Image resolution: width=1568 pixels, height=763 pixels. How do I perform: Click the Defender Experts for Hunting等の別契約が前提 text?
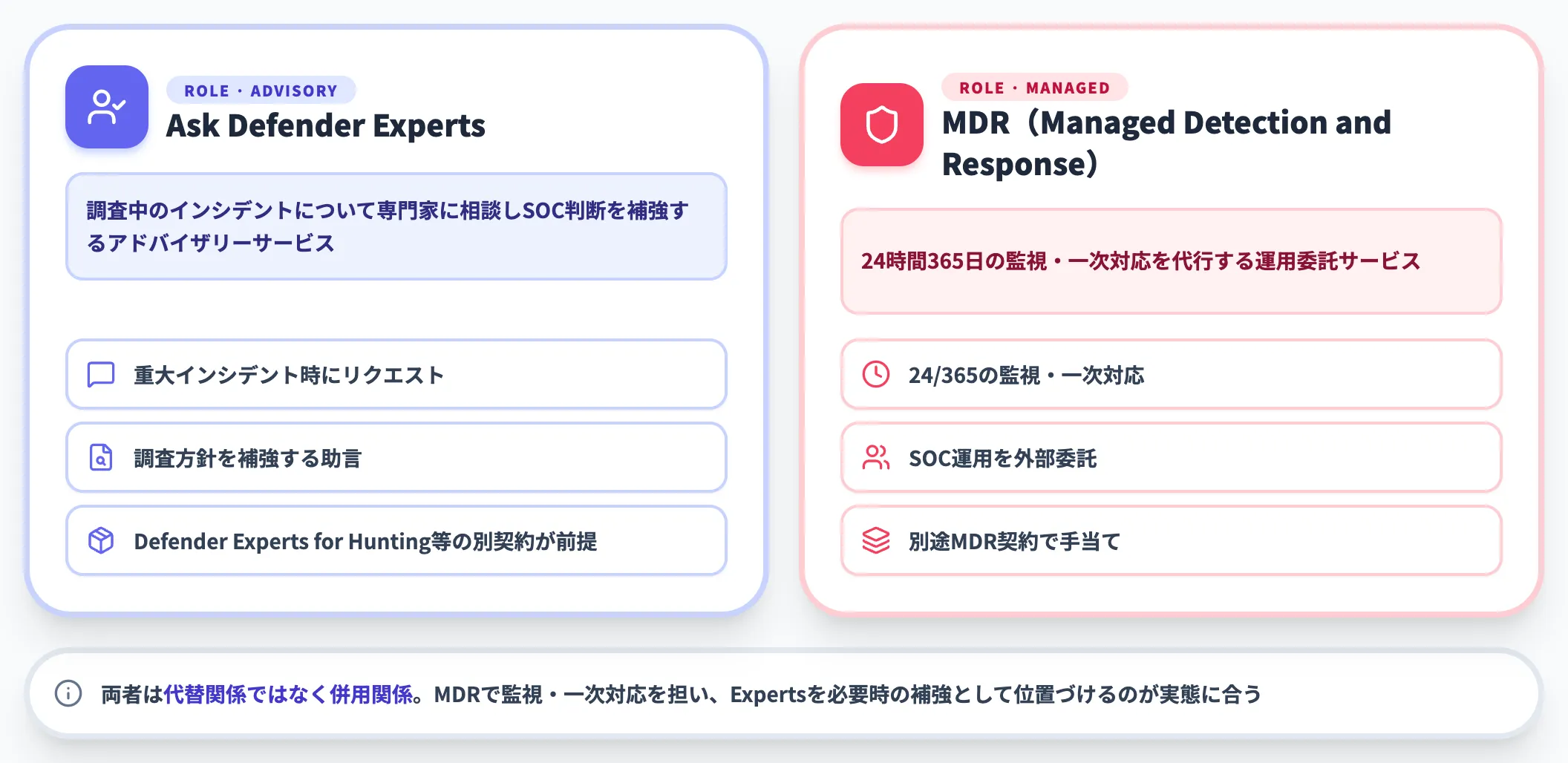click(x=365, y=542)
